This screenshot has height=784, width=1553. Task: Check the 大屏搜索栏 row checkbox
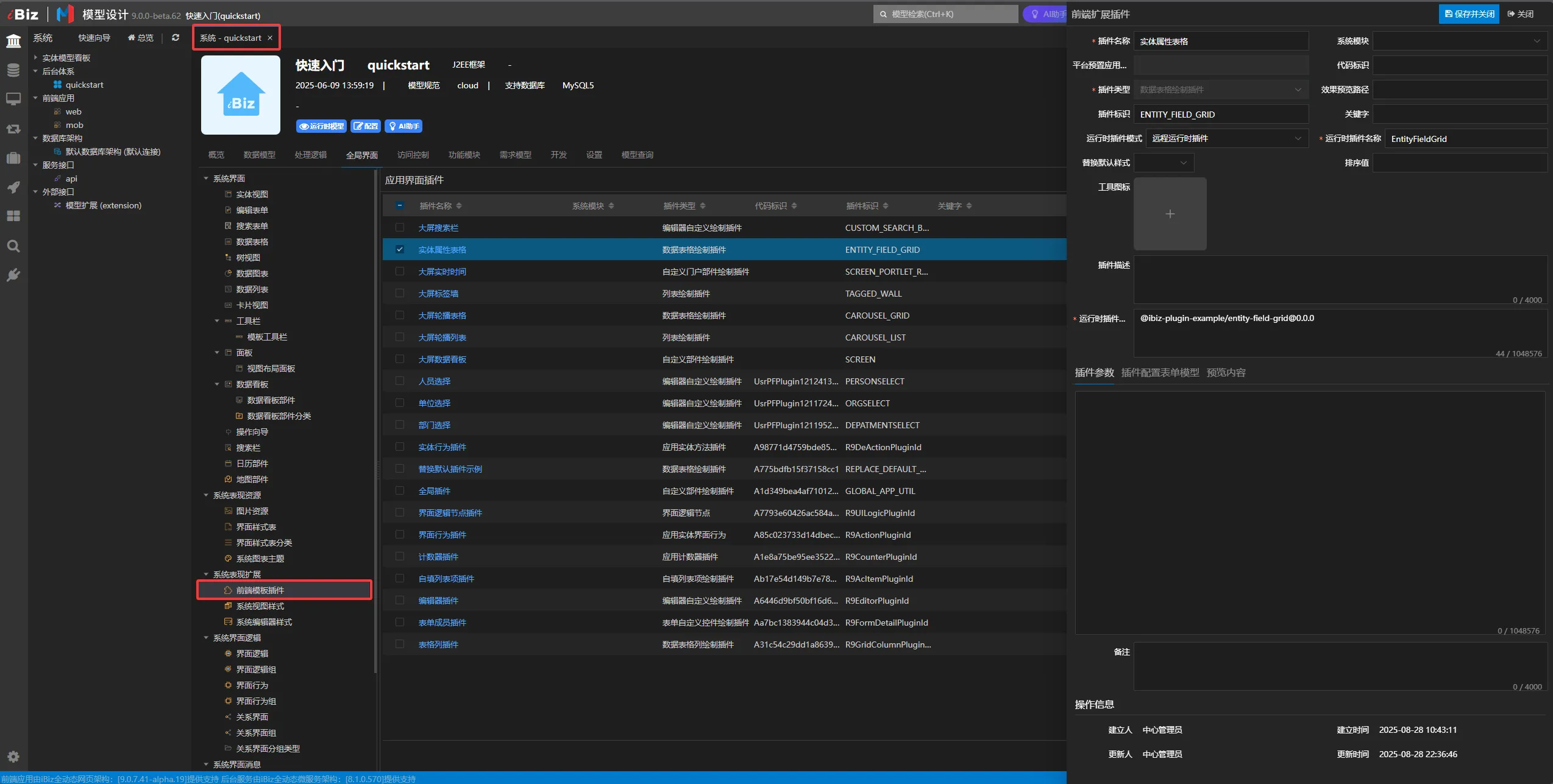[x=400, y=227]
